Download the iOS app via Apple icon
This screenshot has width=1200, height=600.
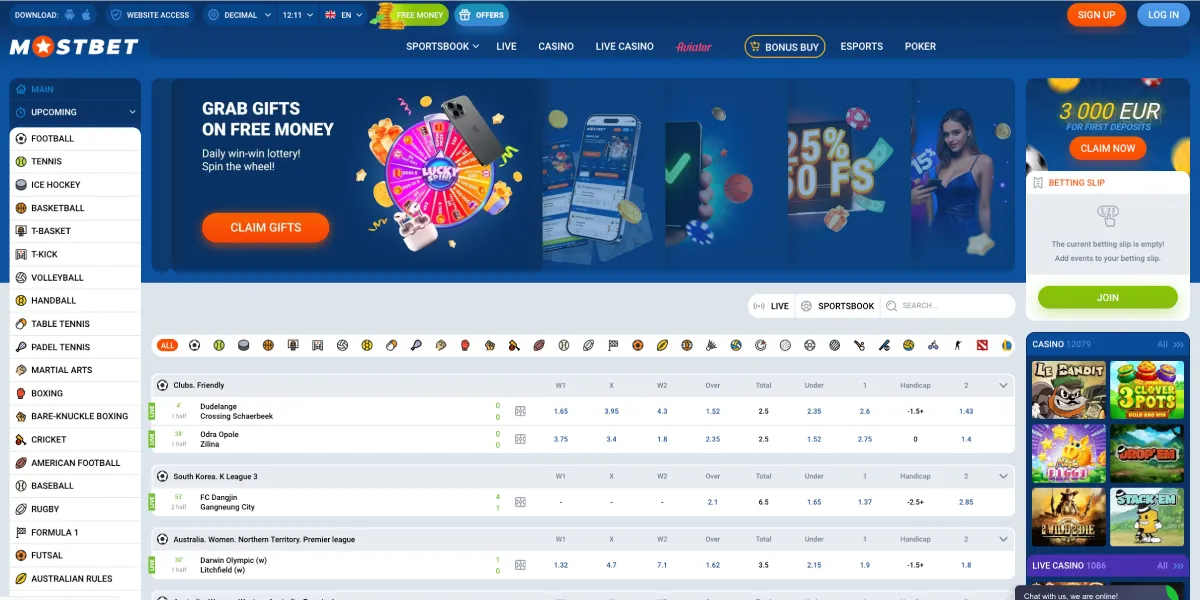tap(86, 15)
